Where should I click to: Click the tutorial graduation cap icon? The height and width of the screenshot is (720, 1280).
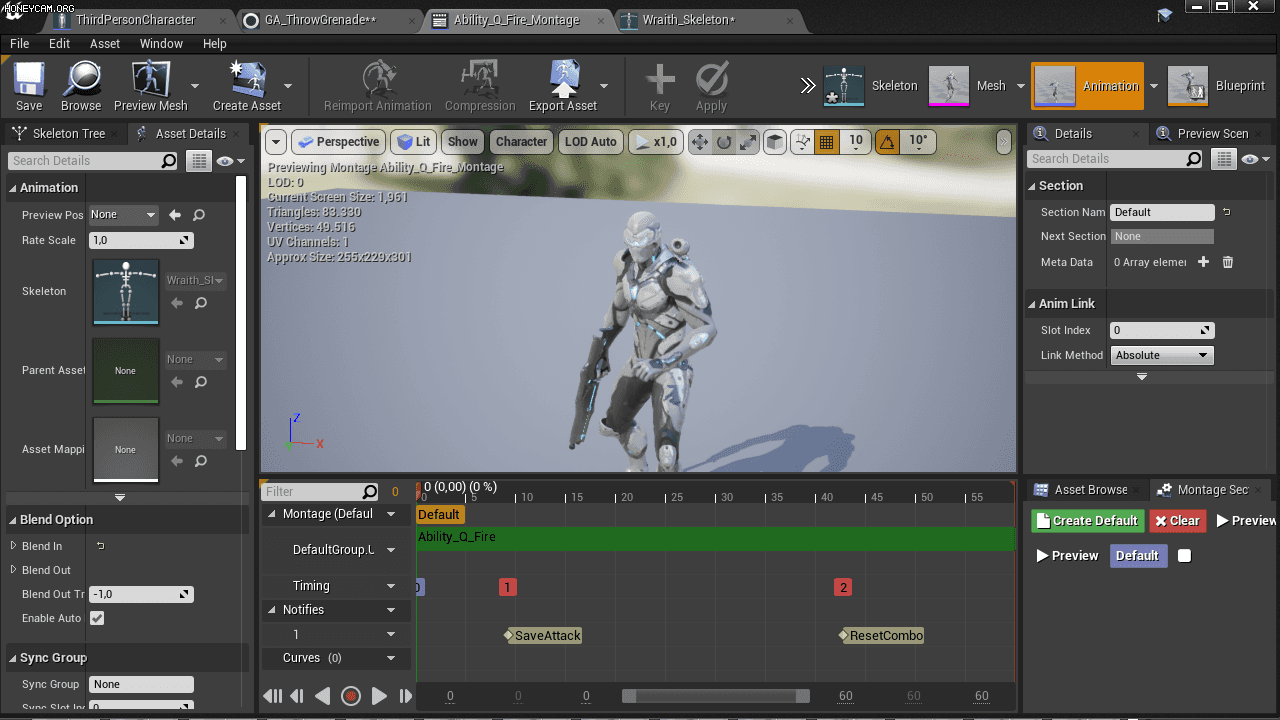click(1164, 13)
